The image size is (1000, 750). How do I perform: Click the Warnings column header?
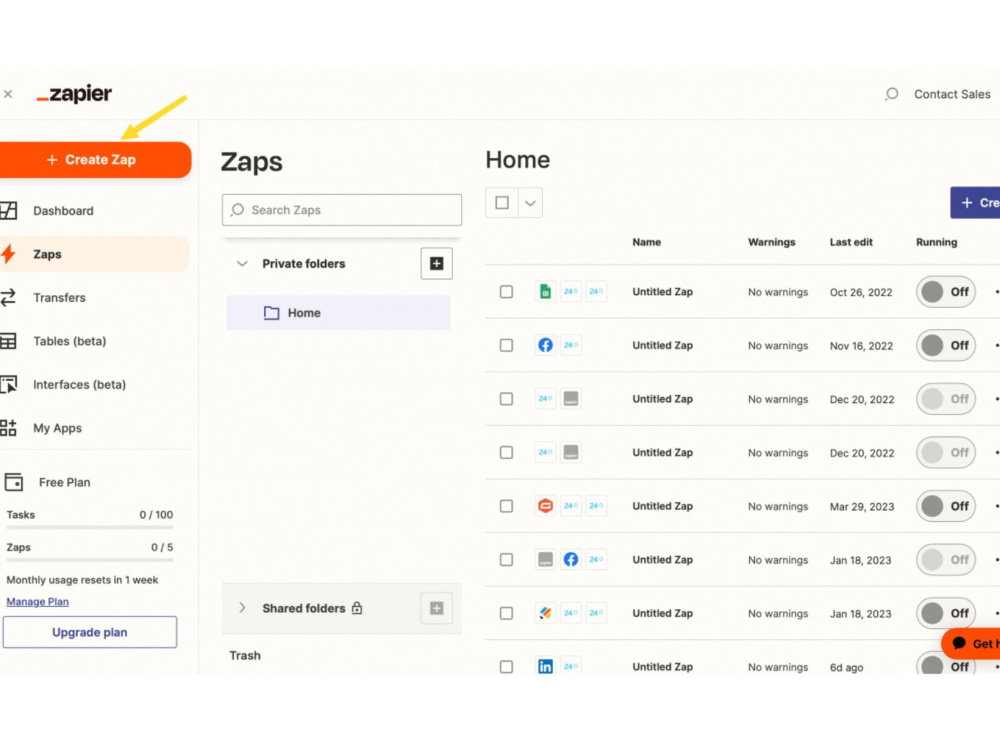pyautogui.click(x=771, y=242)
